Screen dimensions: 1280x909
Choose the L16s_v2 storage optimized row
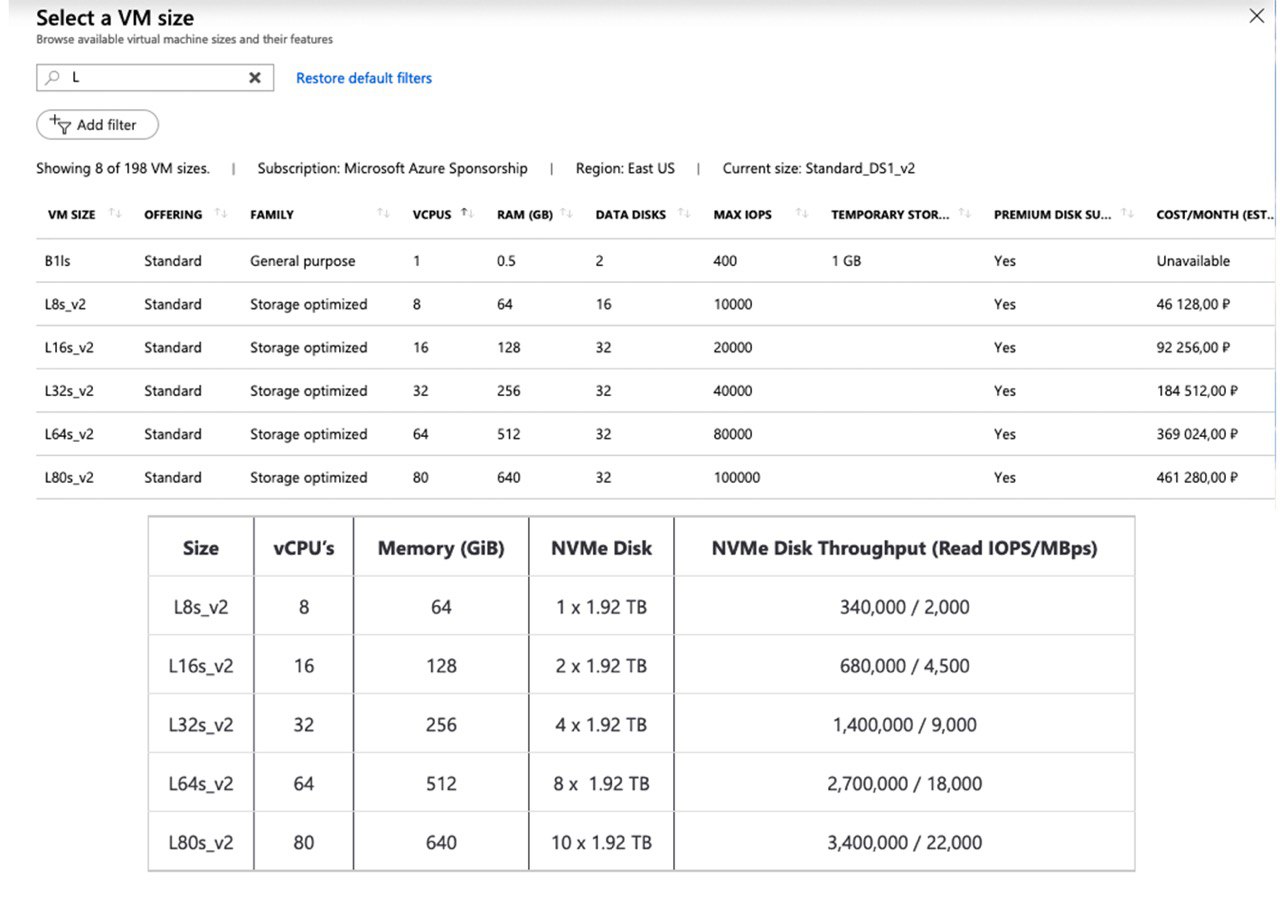pyautogui.click(x=655, y=347)
